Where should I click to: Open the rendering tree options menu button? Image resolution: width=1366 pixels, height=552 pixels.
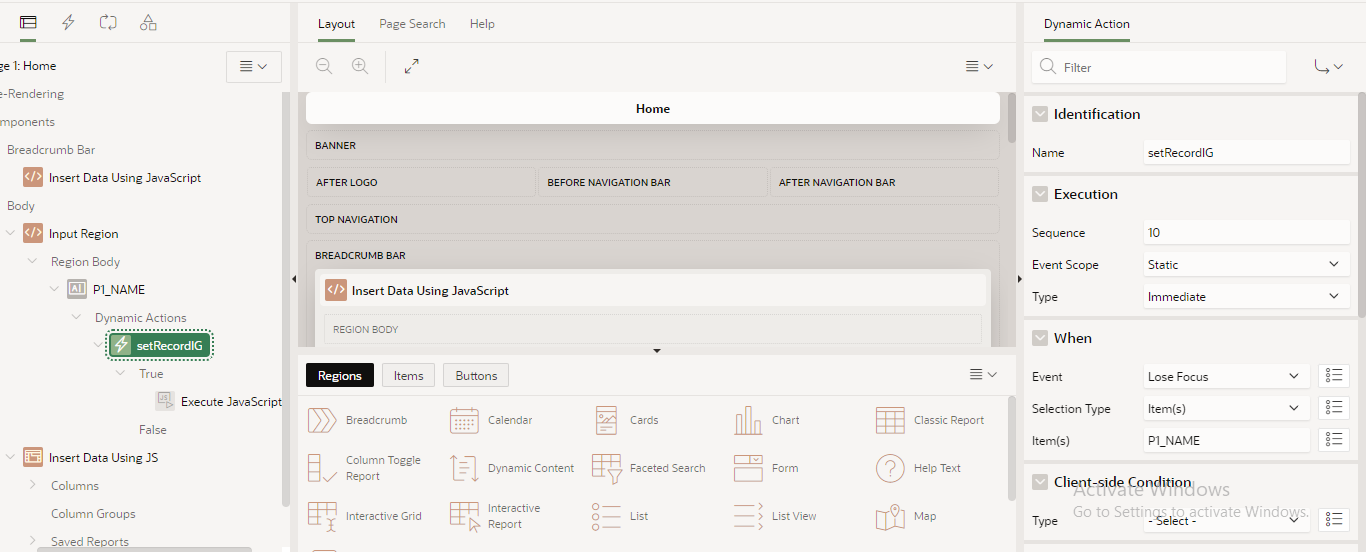coord(254,67)
